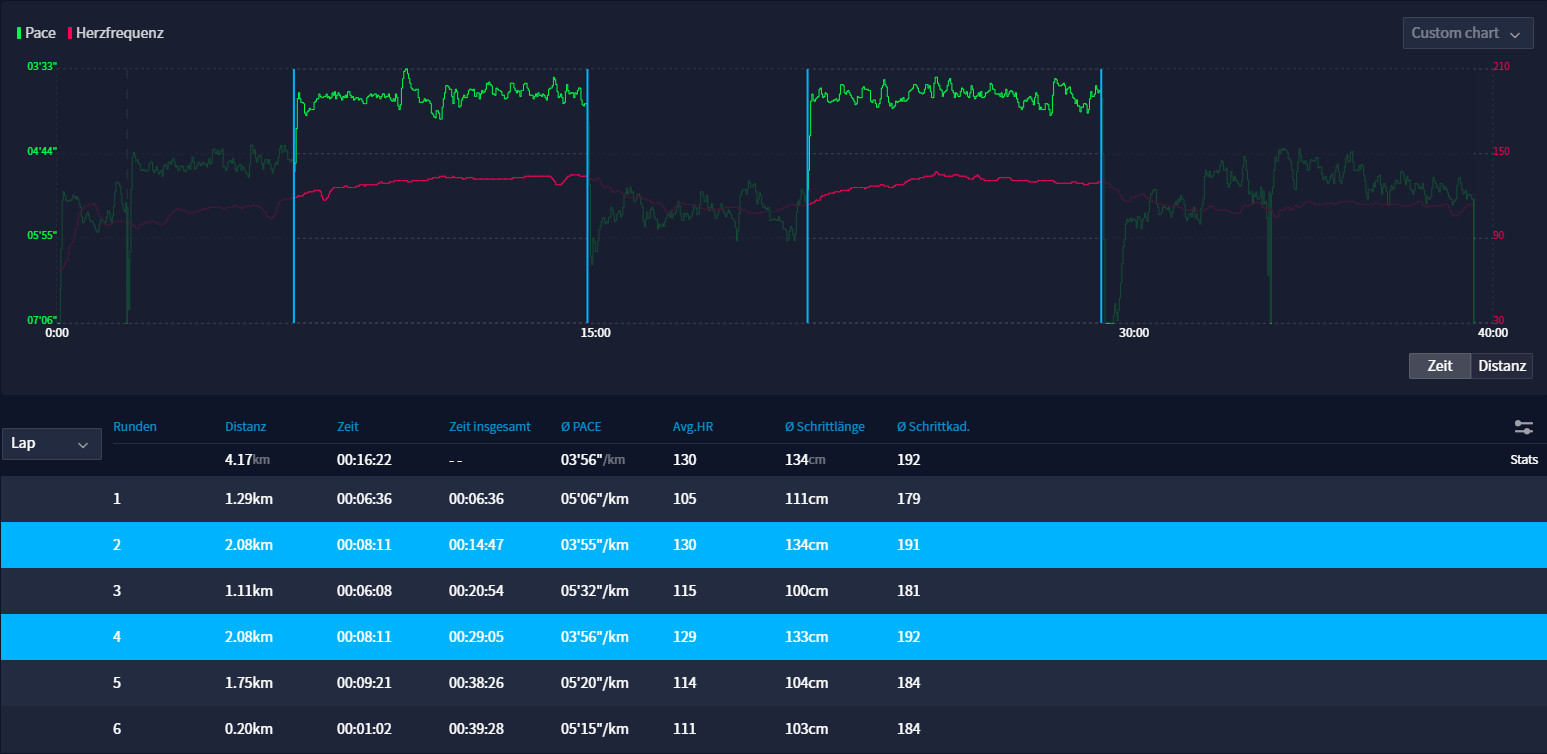
Task: Select lap row 6 with 0.20km
Action: [773, 729]
